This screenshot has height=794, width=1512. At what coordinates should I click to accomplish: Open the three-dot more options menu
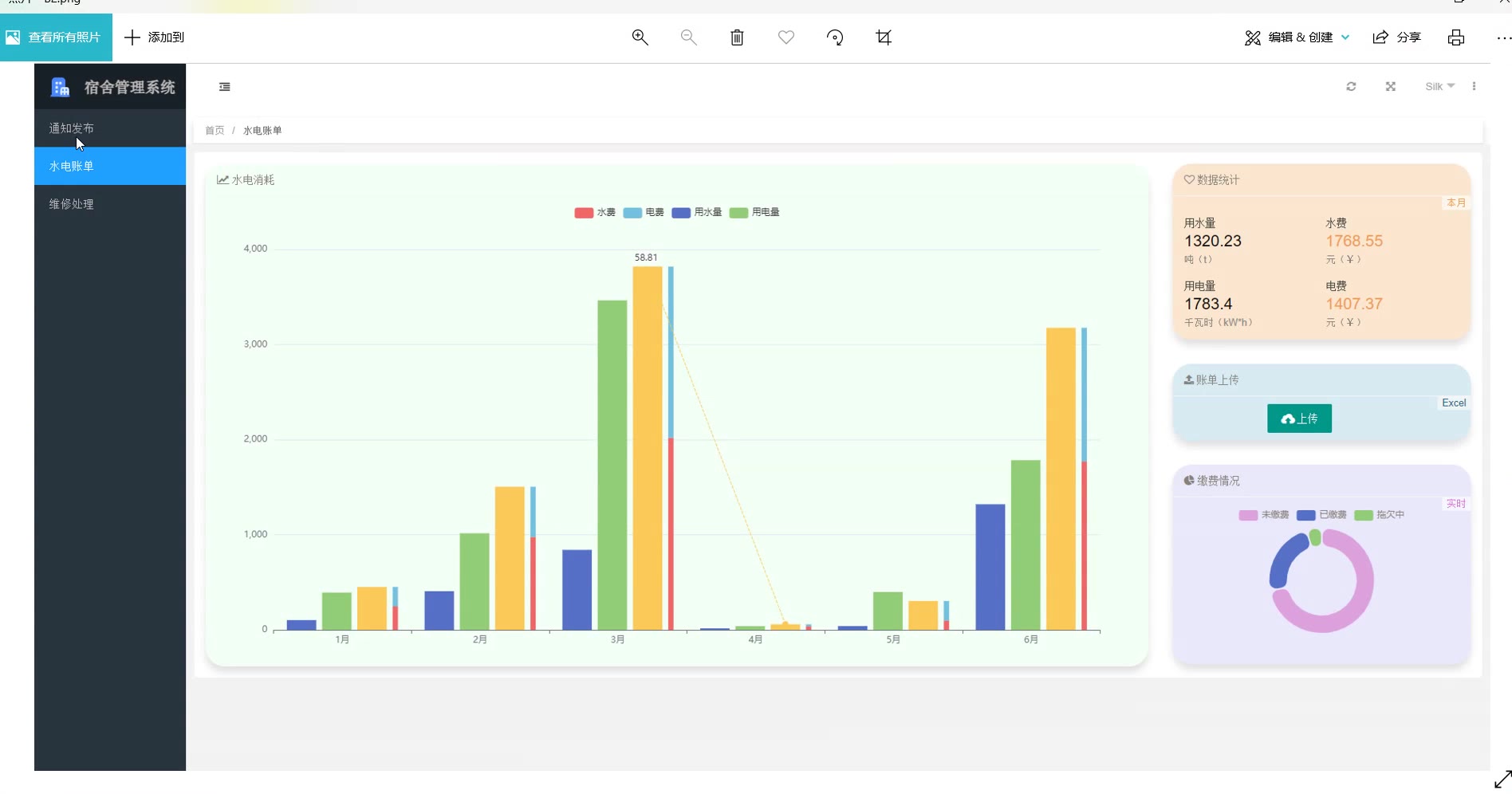1502,37
